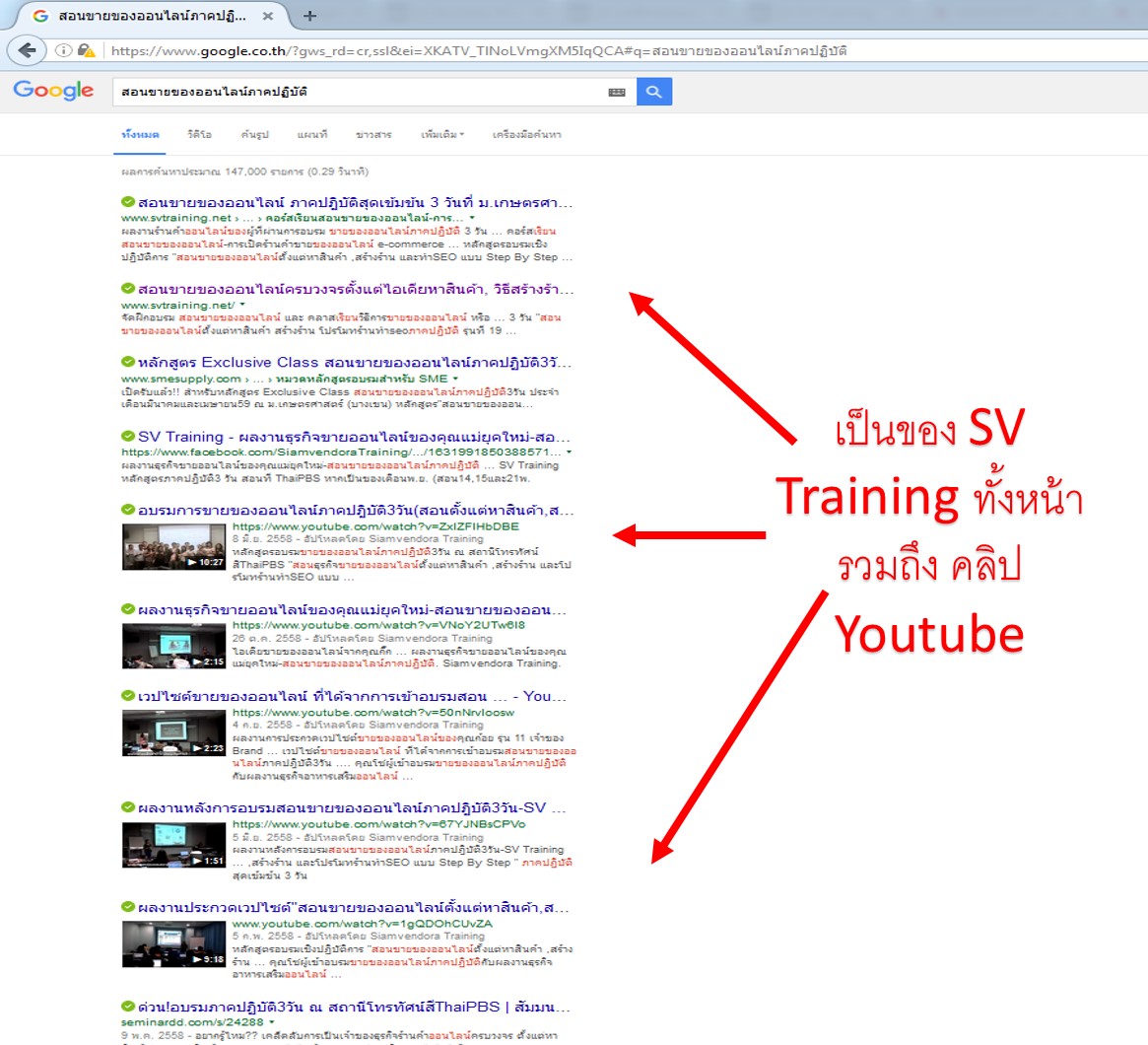The image size is (1148, 1045).
Task: Click the padlock warning icon in address bar
Action: point(87,50)
